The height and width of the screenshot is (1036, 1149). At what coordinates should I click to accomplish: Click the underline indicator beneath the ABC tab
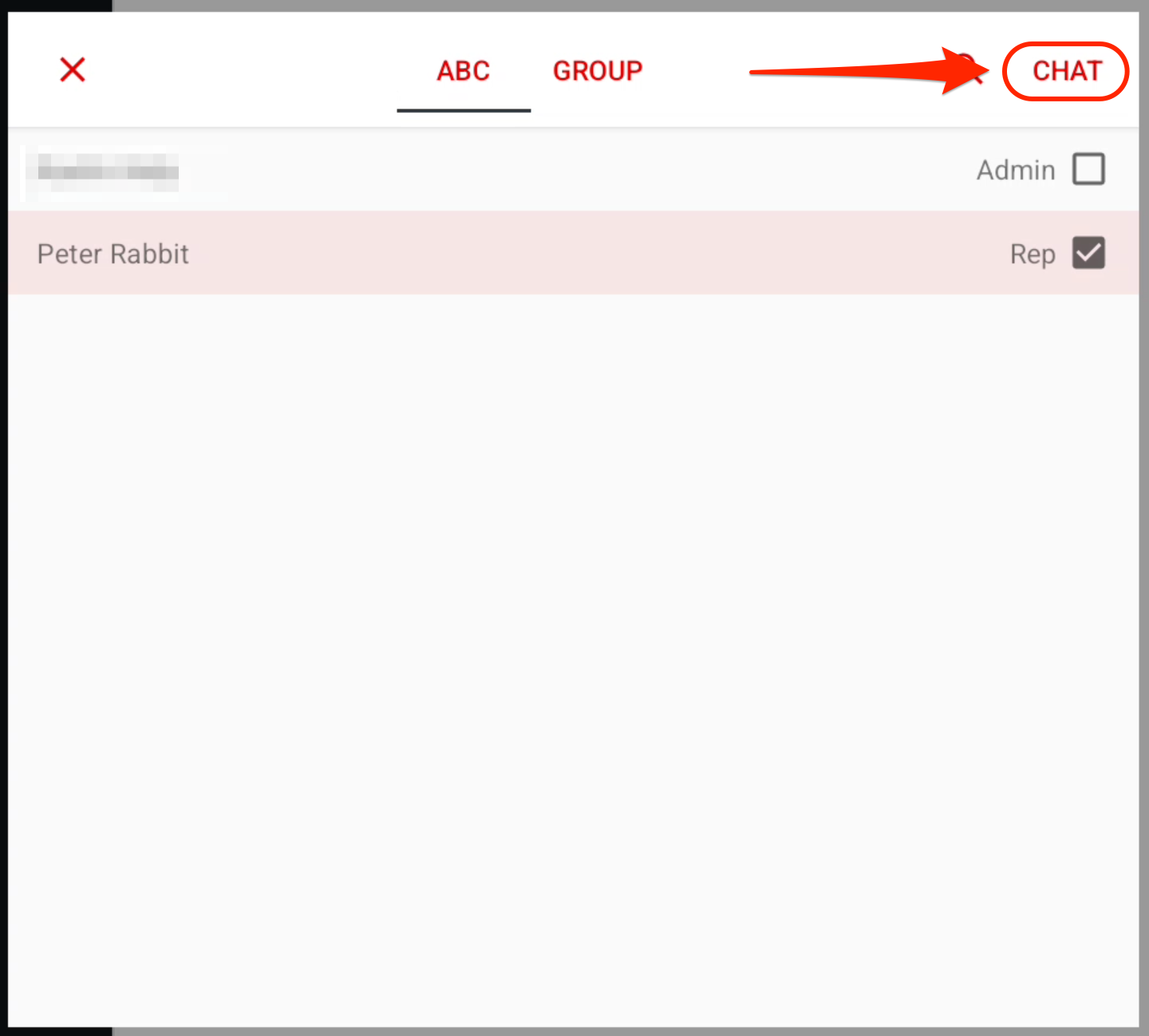pos(464,110)
